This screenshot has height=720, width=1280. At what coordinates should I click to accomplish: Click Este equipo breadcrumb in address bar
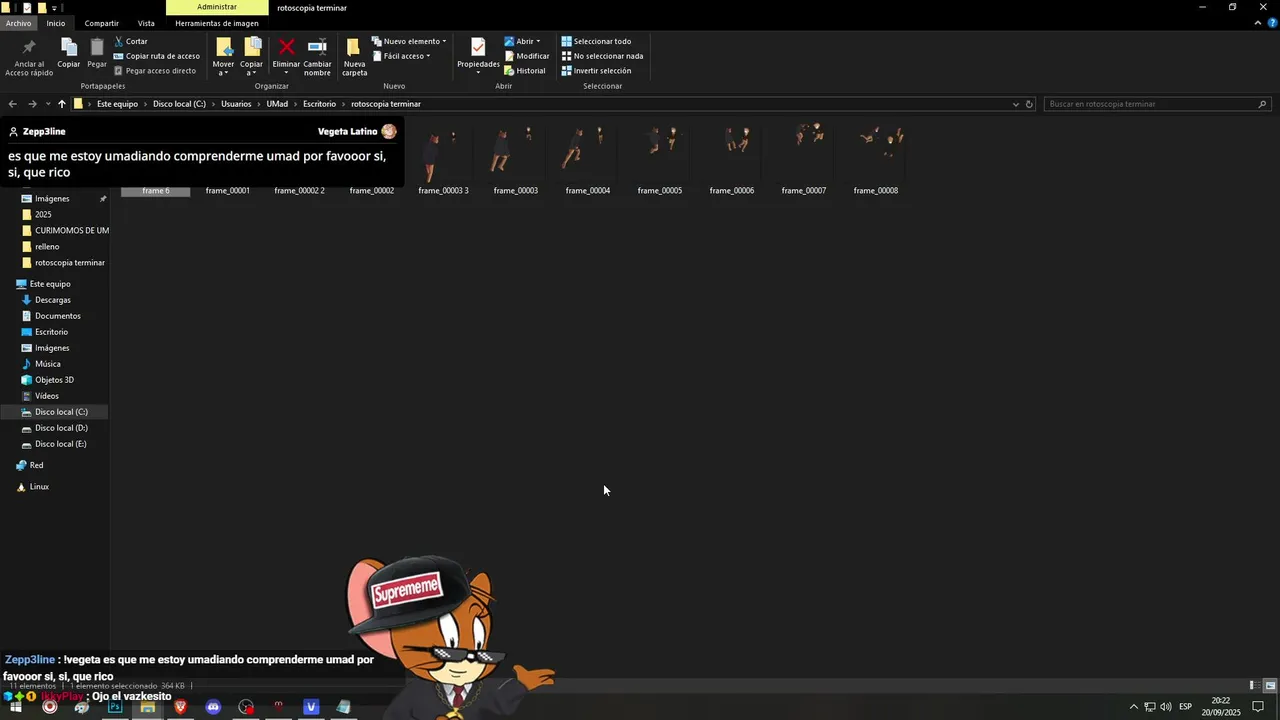tap(117, 104)
